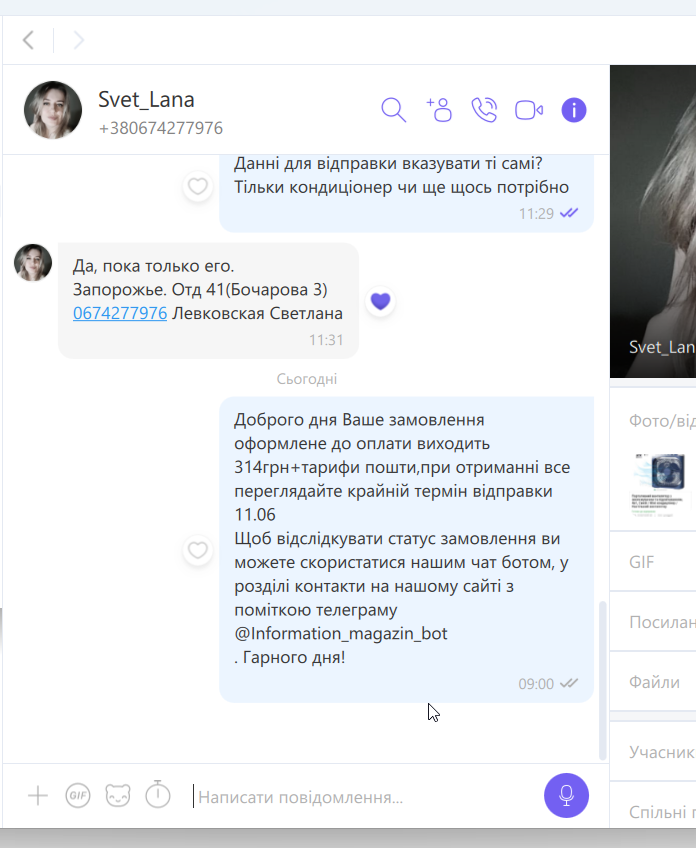The image size is (696, 848).
Task: Open the GIF picker in message bar
Action: 78,796
